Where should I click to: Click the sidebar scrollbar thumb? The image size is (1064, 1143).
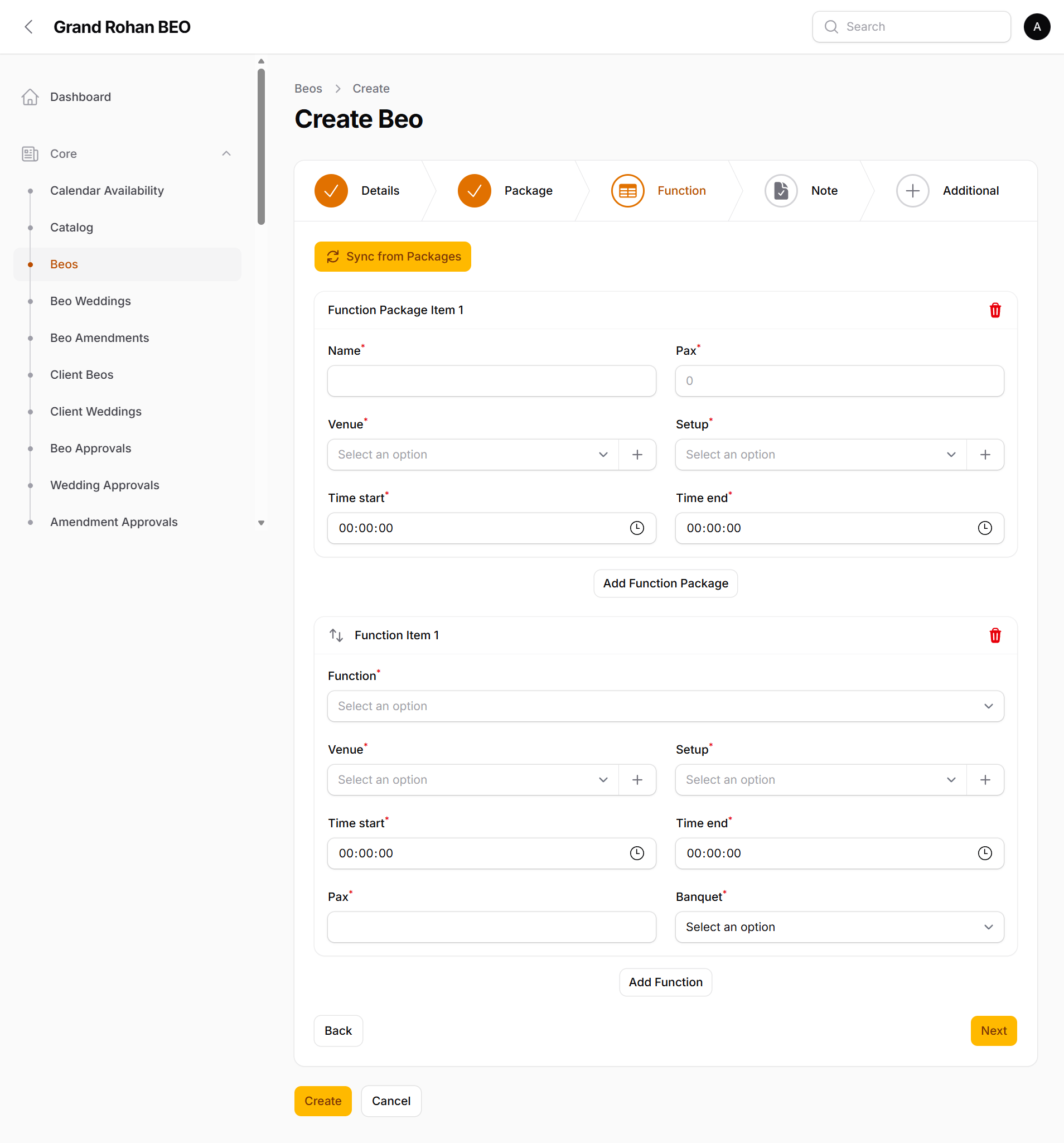(261, 147)
